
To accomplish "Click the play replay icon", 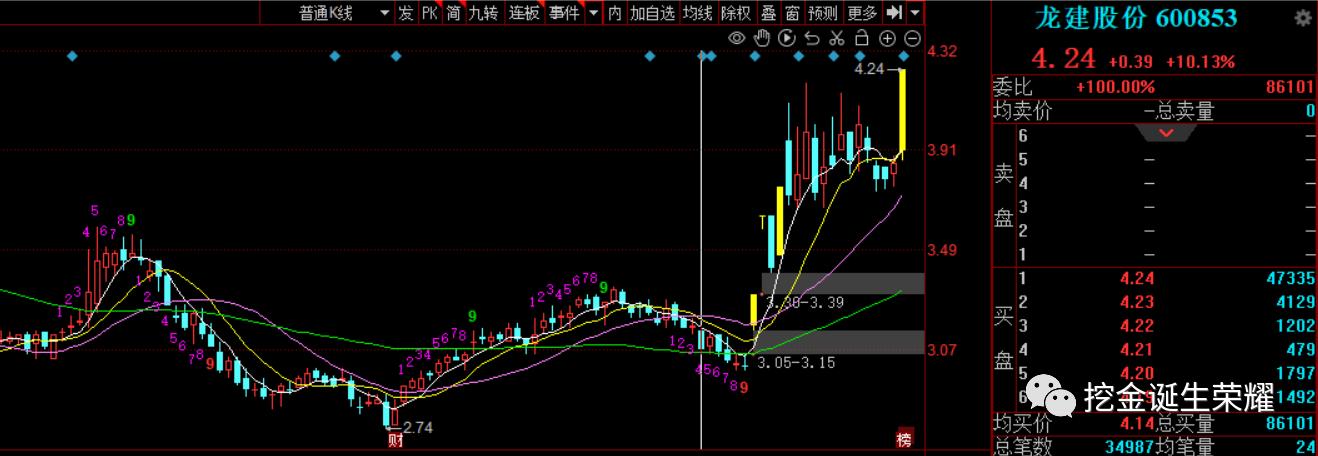I will point(787,38).
